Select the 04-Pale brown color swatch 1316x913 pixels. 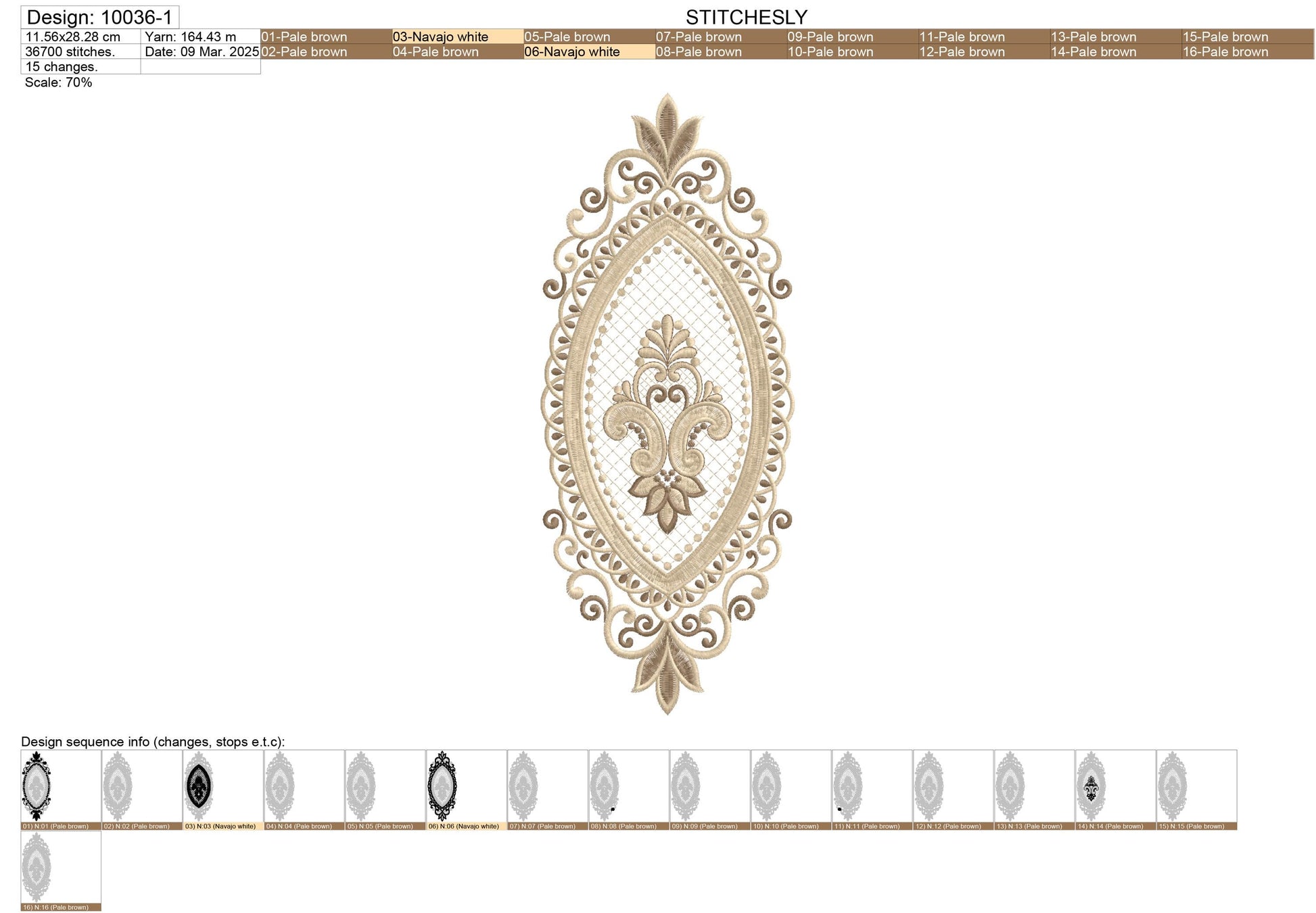coord(458,51)
